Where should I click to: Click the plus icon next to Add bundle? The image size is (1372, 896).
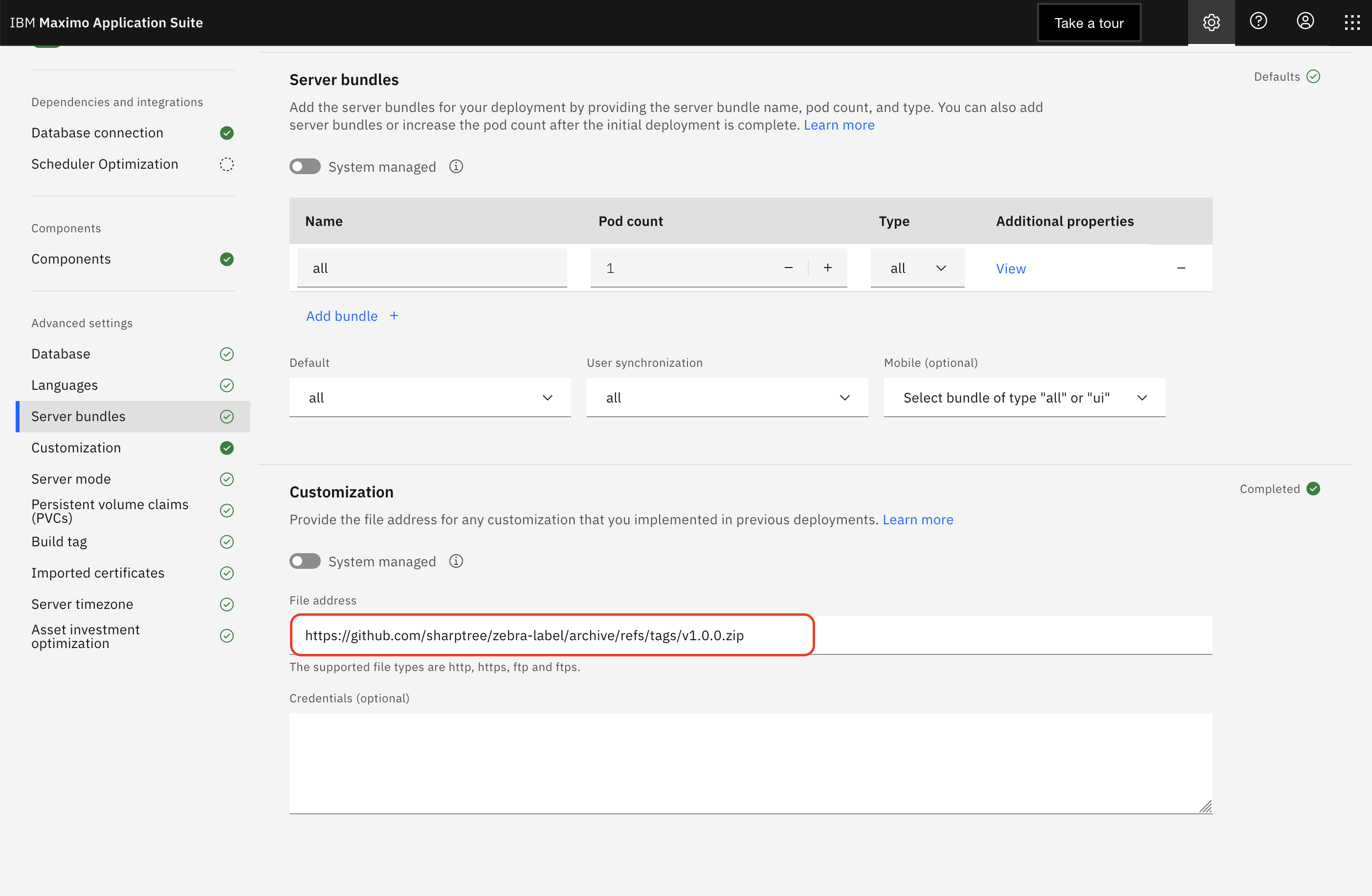394,315
